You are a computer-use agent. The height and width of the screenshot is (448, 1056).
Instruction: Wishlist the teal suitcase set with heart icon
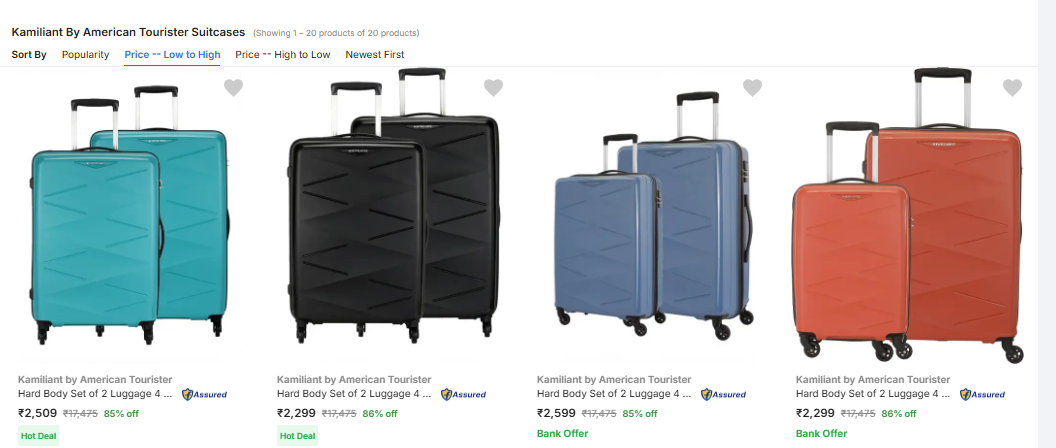233,88
